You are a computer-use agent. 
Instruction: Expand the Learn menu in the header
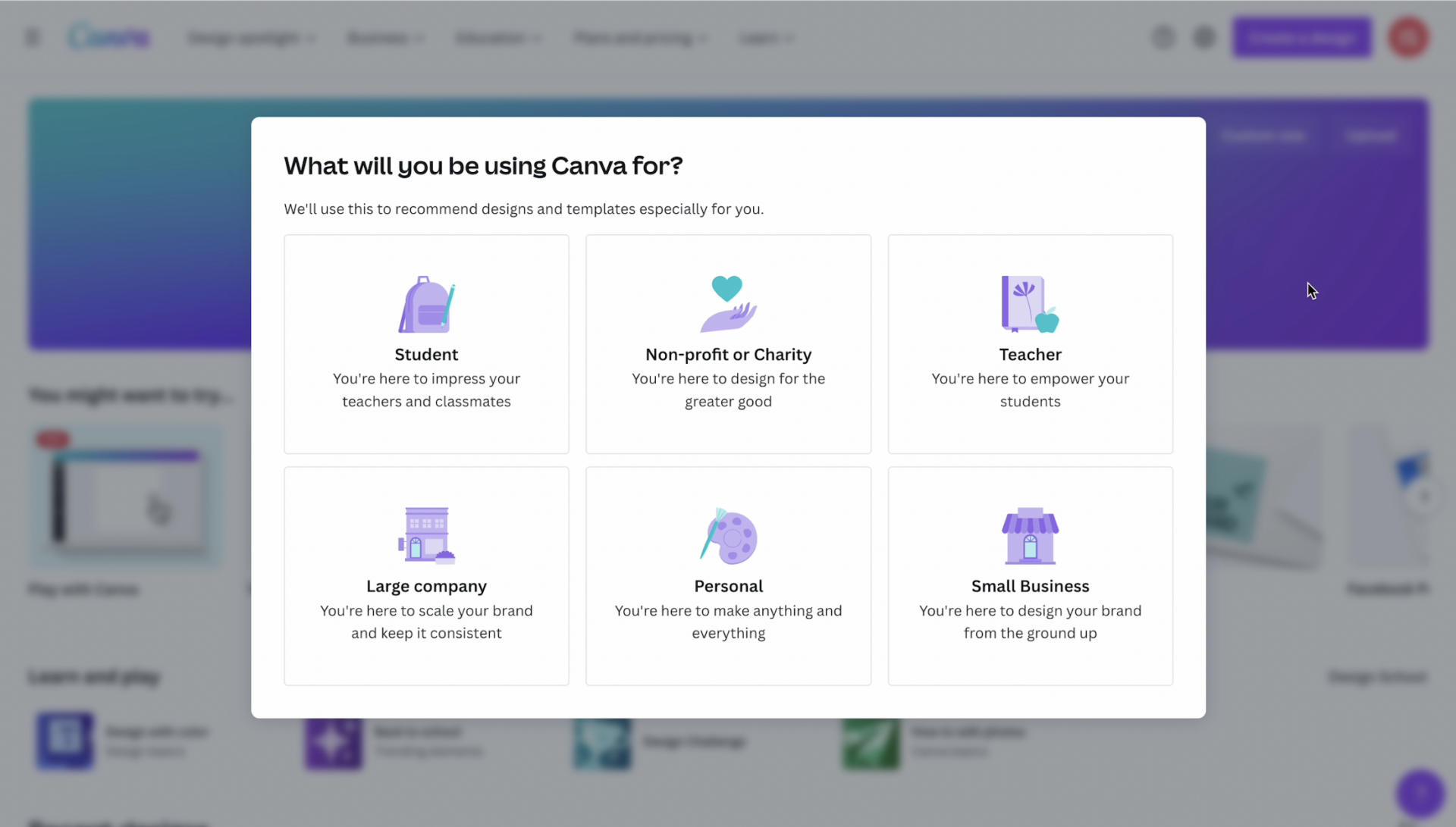click(x=766, y=37)
